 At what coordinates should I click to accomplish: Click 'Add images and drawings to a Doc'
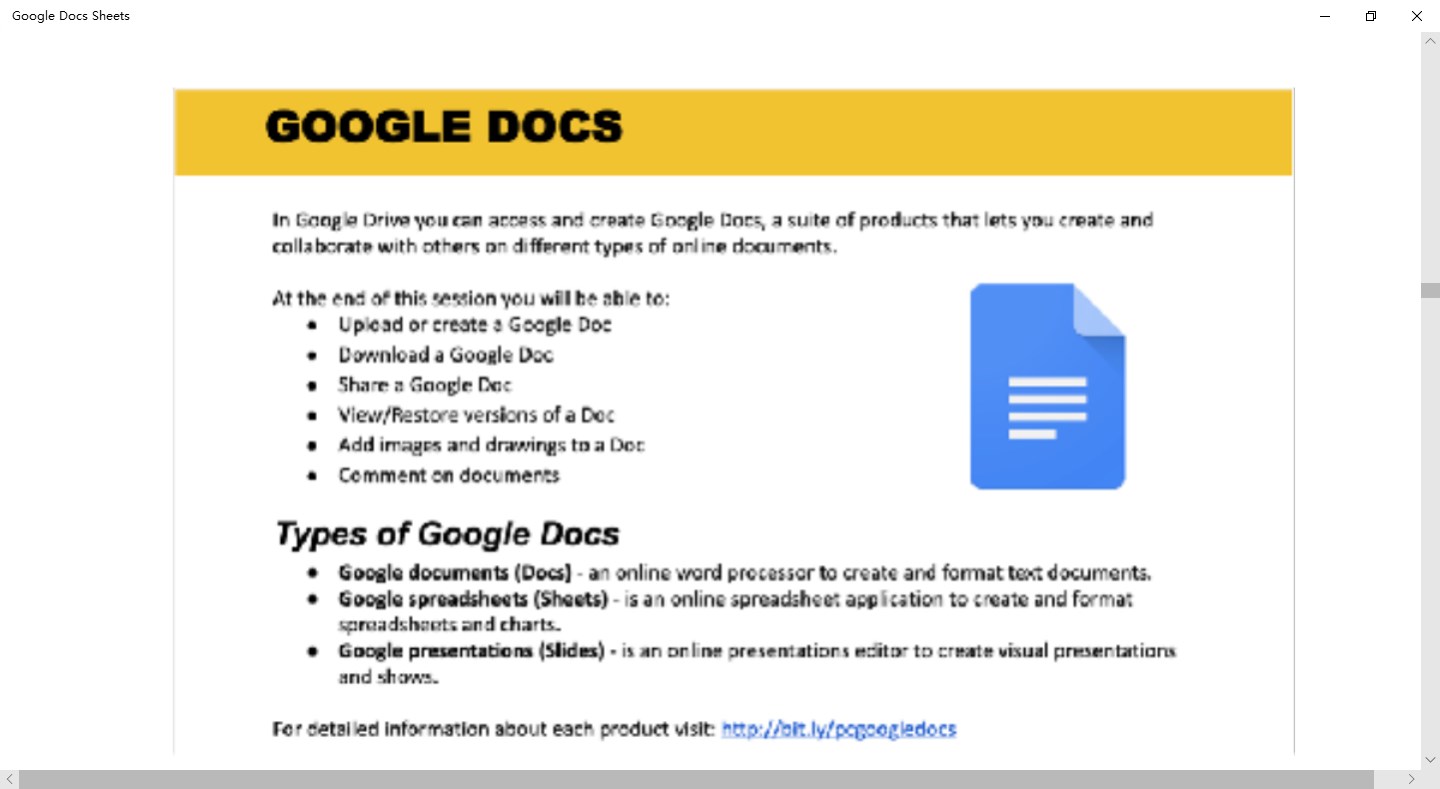tap(491, 445)
